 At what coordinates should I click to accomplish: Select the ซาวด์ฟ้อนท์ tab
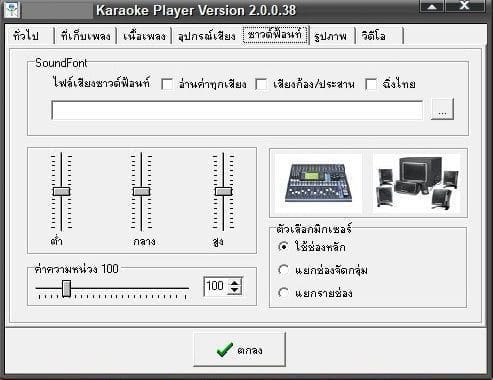pyautogui.click(x=275, y=34)
